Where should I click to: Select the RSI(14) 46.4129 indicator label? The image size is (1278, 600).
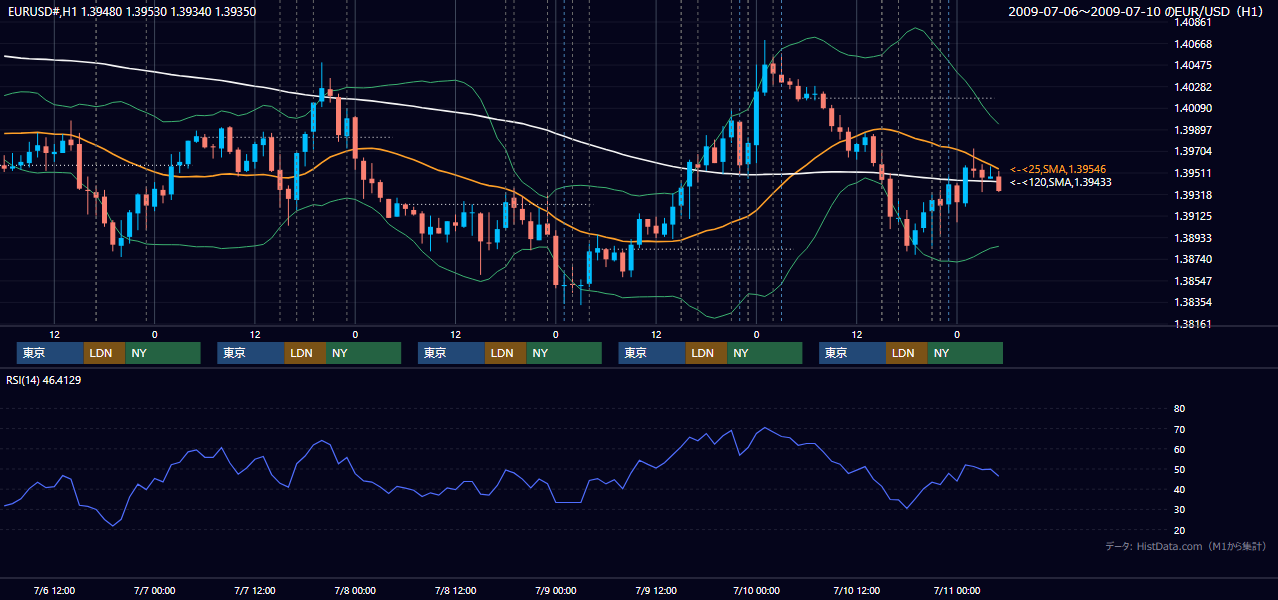tap(44, 380)
